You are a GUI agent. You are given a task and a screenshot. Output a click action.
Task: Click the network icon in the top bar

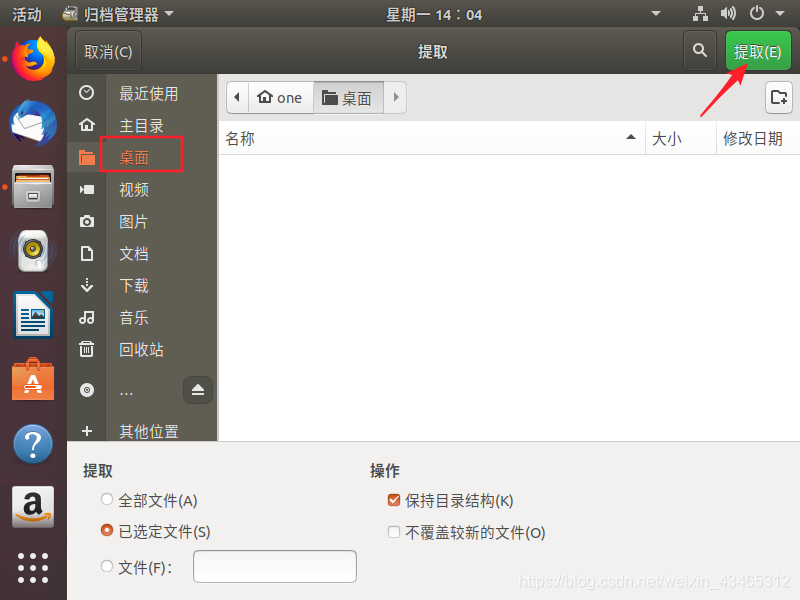[700, 14]
